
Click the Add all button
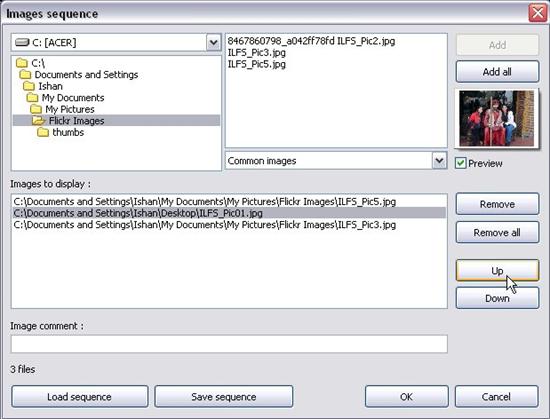(497, 72)
